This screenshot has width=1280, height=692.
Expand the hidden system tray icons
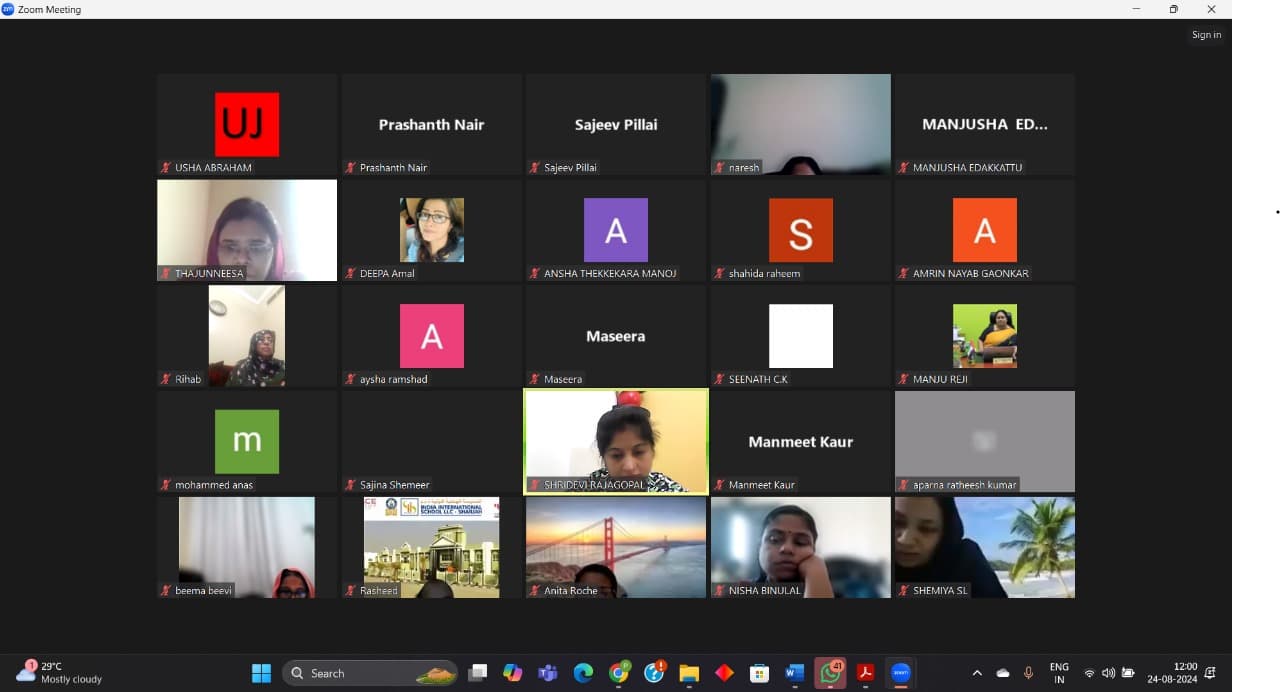pos(977,673)
